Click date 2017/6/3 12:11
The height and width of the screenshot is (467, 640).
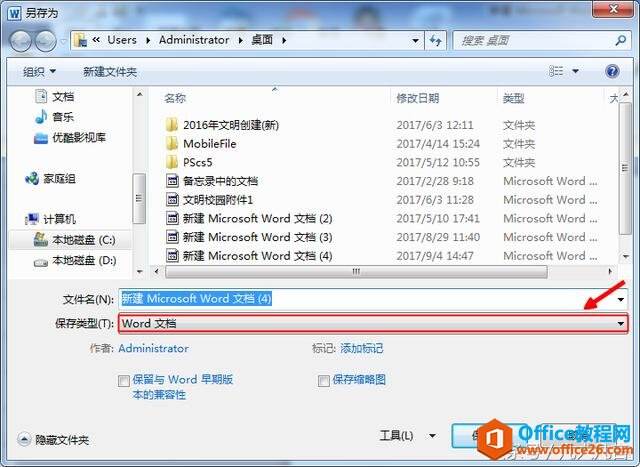435,125
